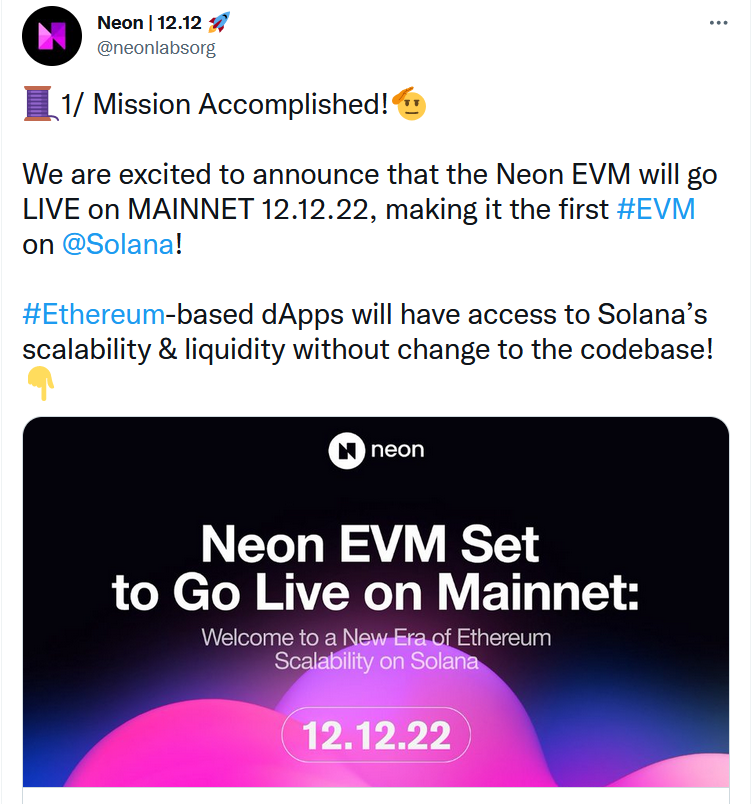Click the saluting face emoji
Viewport: 754px width, 804px height.
tap(410, 103)
